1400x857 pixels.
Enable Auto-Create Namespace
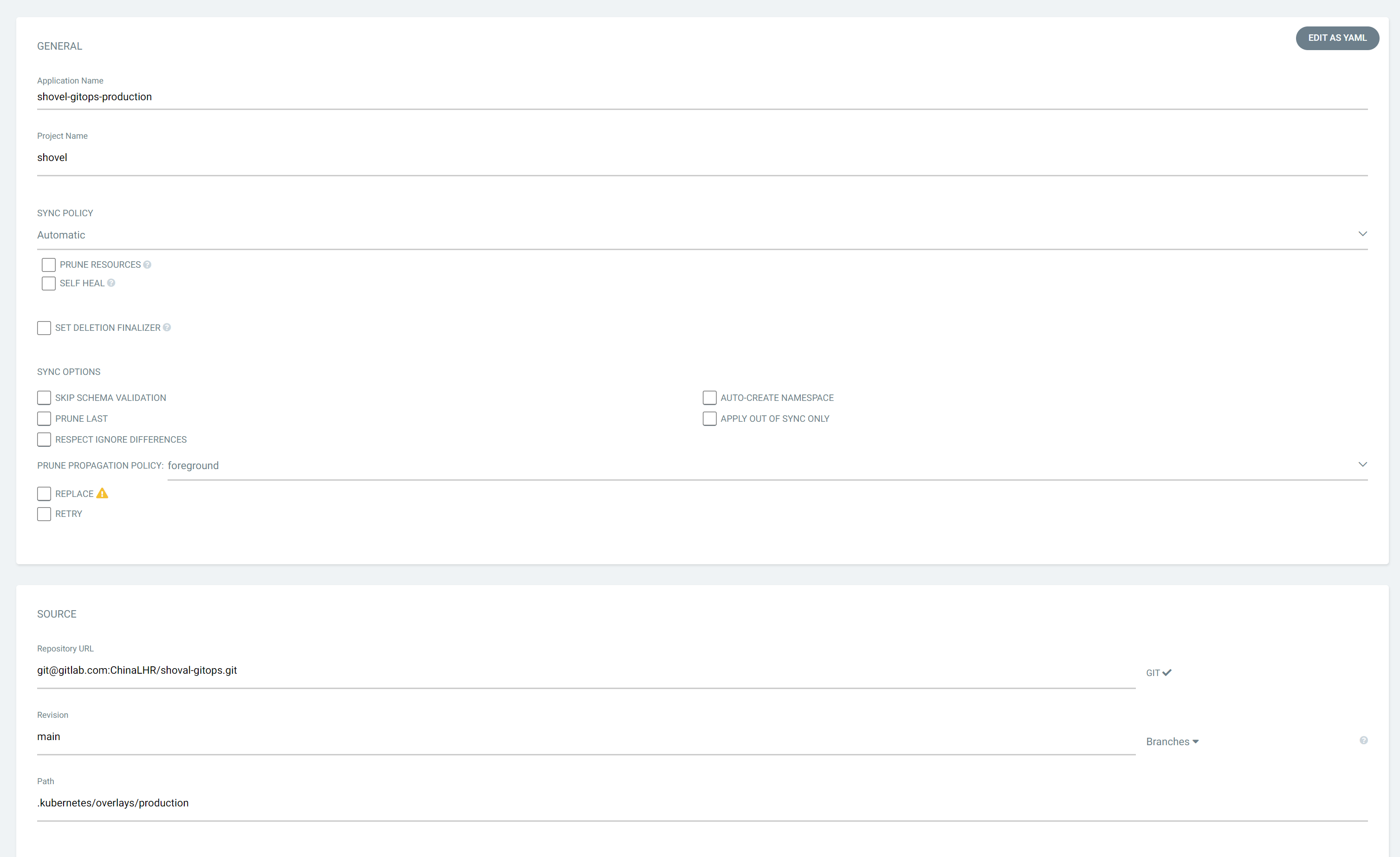[x=709, y=398]
